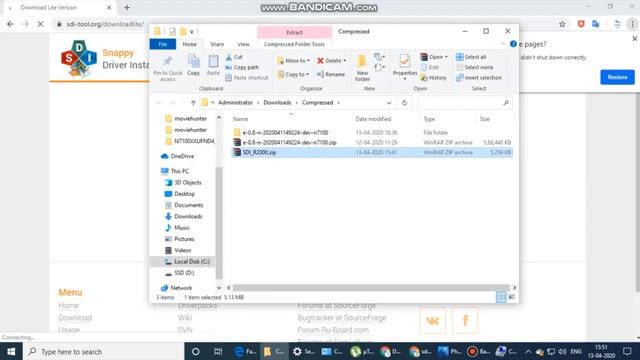Select folder e-0.8-n-2020041149224-dev-n7100
The height and width of the screenshot is (360, 640).
[285, 133]
